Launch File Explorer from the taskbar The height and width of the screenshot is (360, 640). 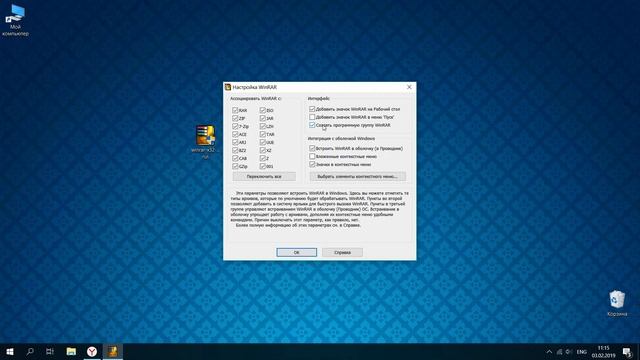(x=71, y=351)
